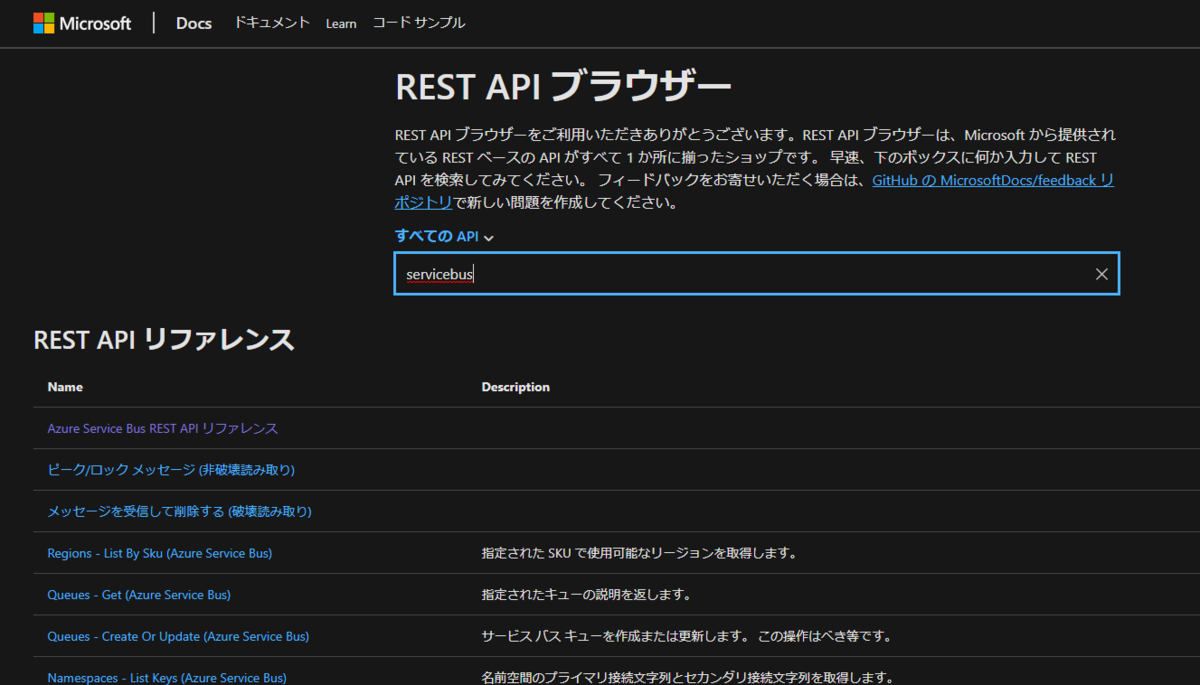Click description サービス バス キューを作成または更新します
The width and height of the screenshot is (1200, 685).
click(686, 636)
